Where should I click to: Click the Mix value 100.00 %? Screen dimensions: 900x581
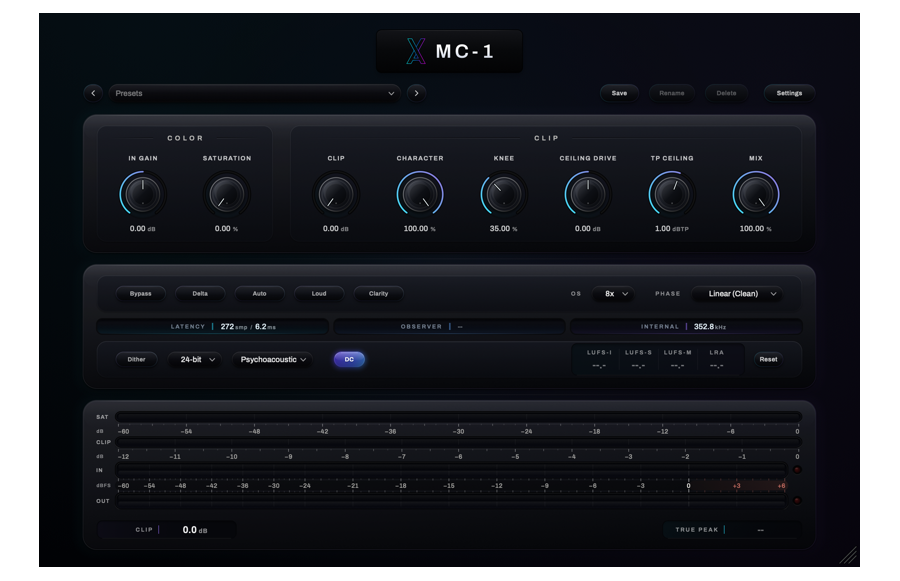click(x=755, y=228)
